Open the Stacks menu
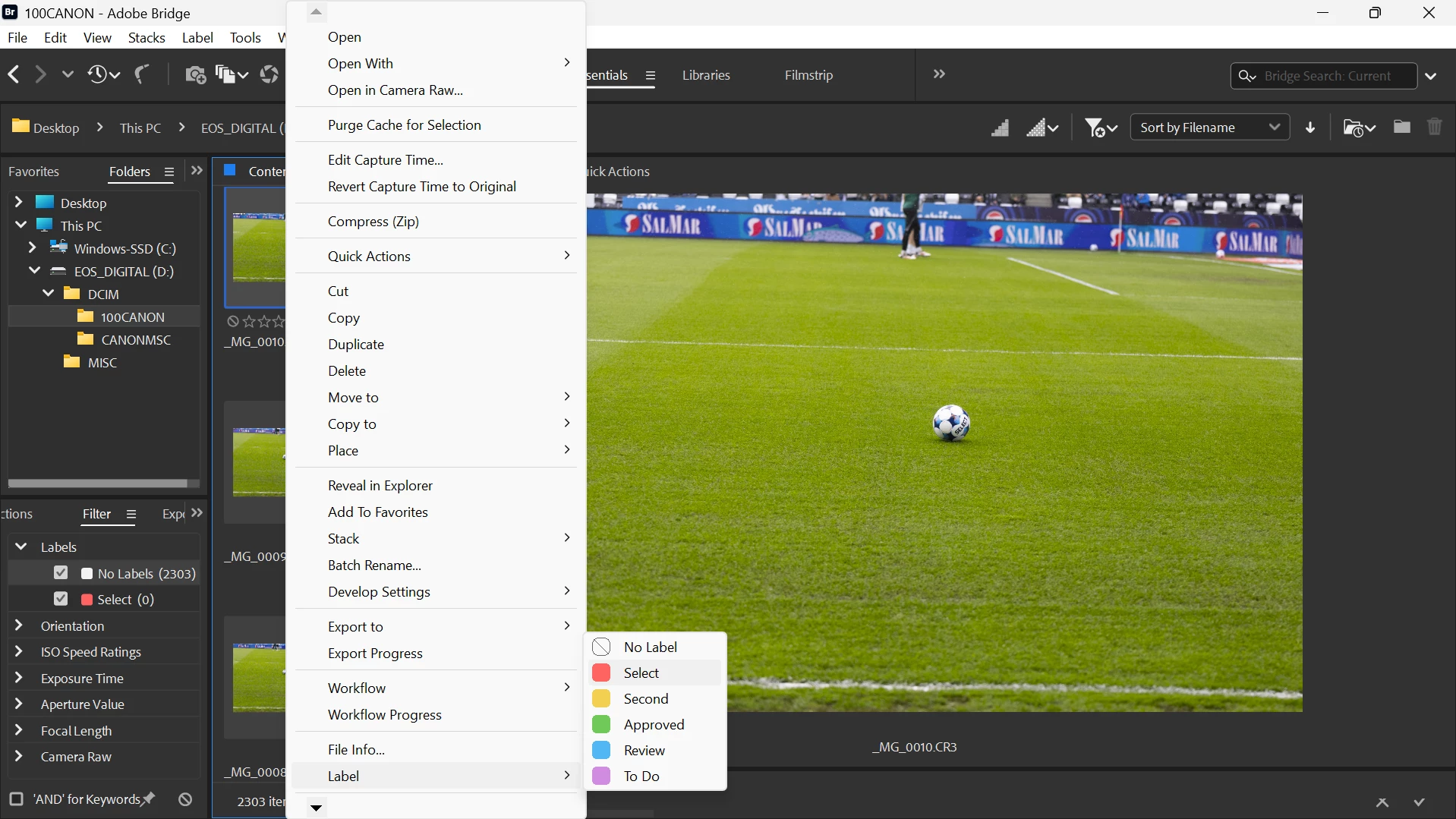1456x819 pixels. 147,38
